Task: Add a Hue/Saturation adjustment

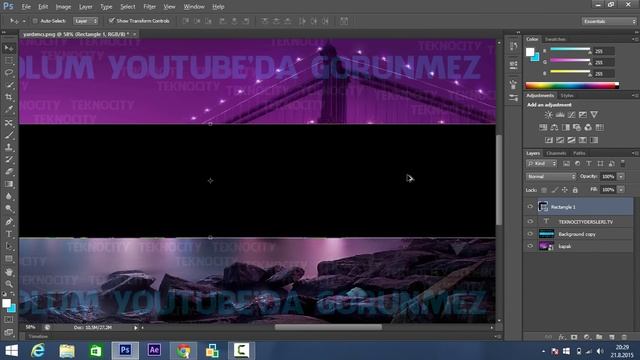Action: (543, 128)
